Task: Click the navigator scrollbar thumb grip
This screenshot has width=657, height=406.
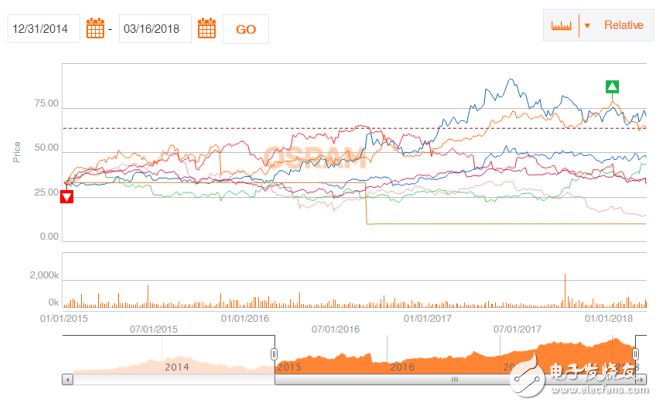Action: point(454,380)
